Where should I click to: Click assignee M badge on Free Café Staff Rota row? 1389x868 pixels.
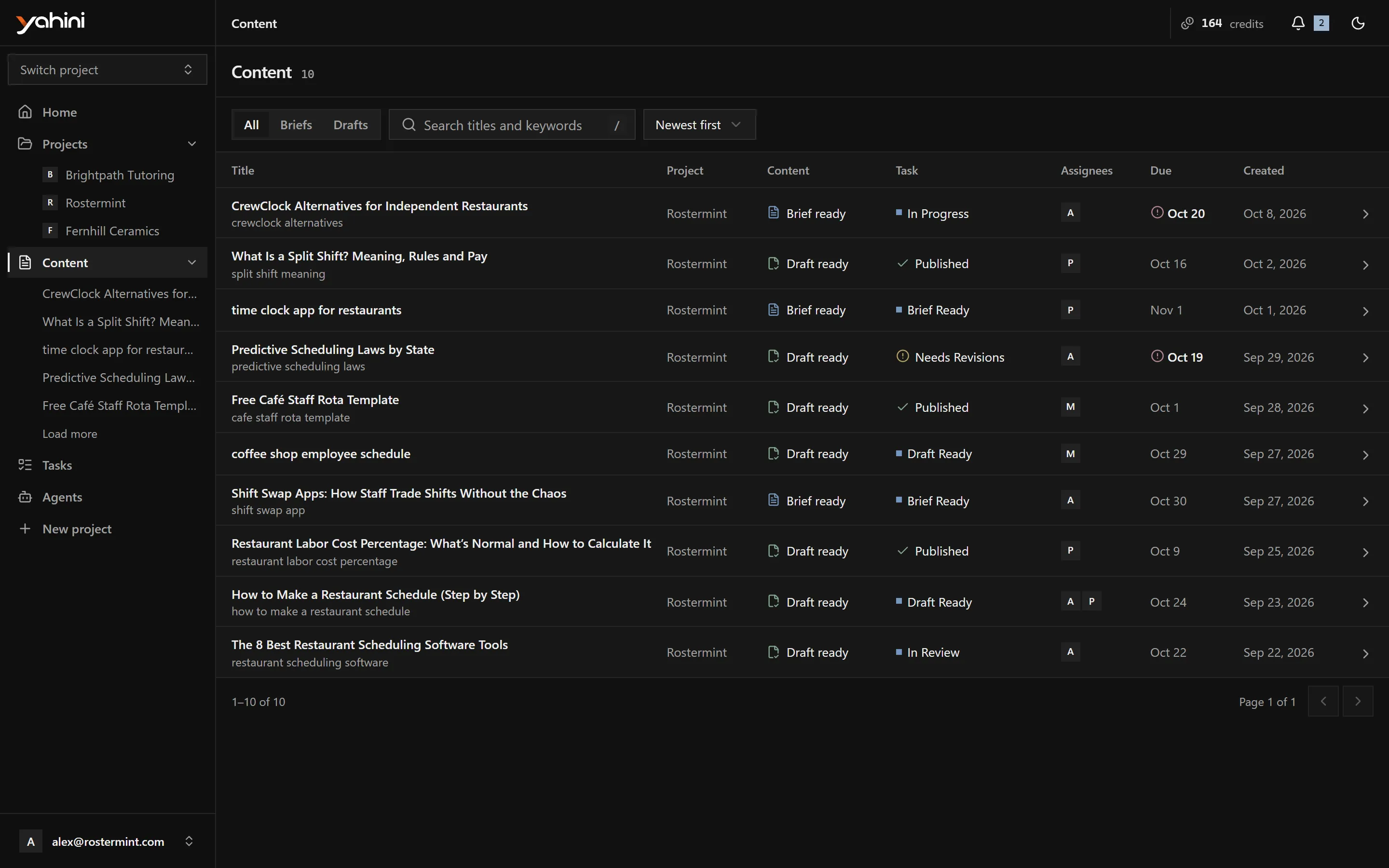coord(1070,407)
